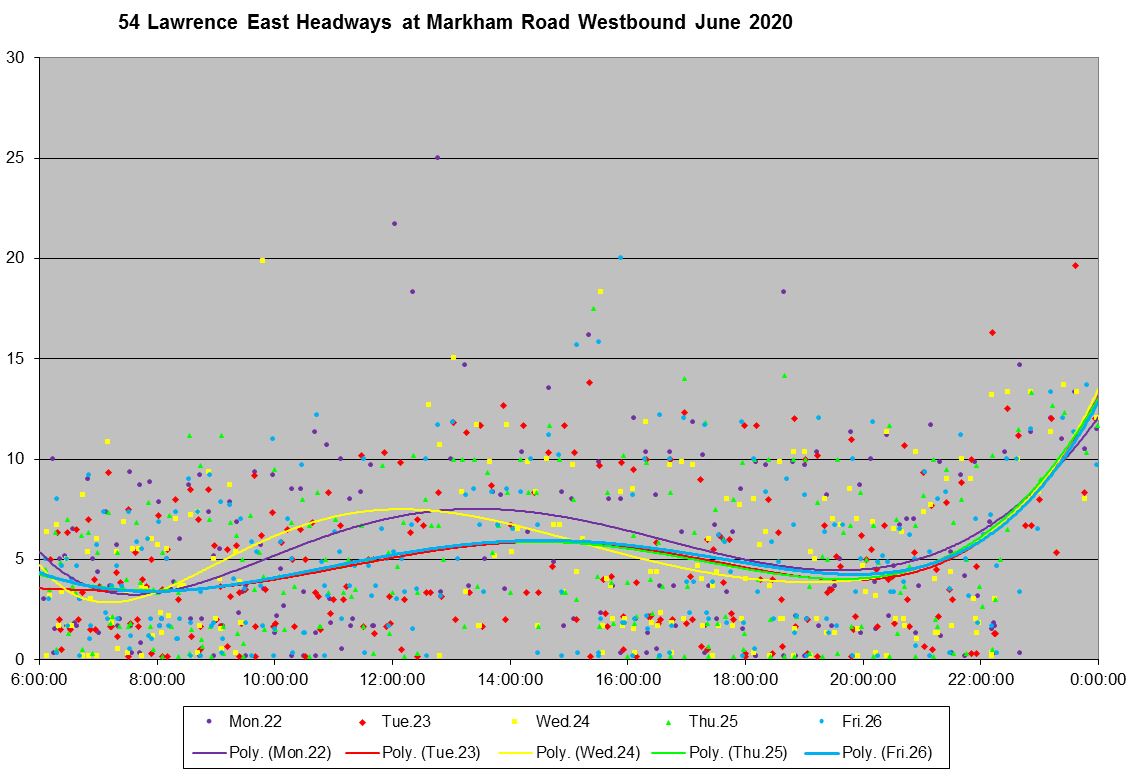Click the blue Friday point at 20 near 16:00
Viewport: 1129px width, 776px height.
point(620,257)
